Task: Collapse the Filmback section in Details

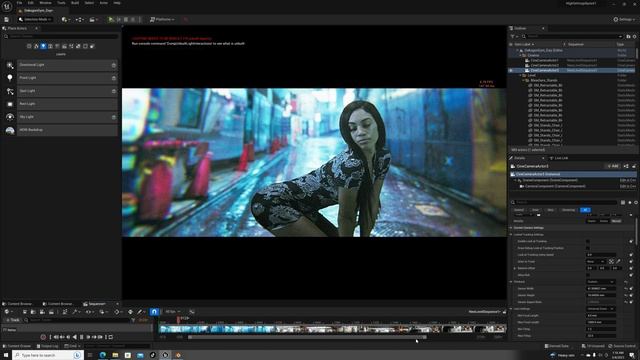Action: tap(511, 282)
